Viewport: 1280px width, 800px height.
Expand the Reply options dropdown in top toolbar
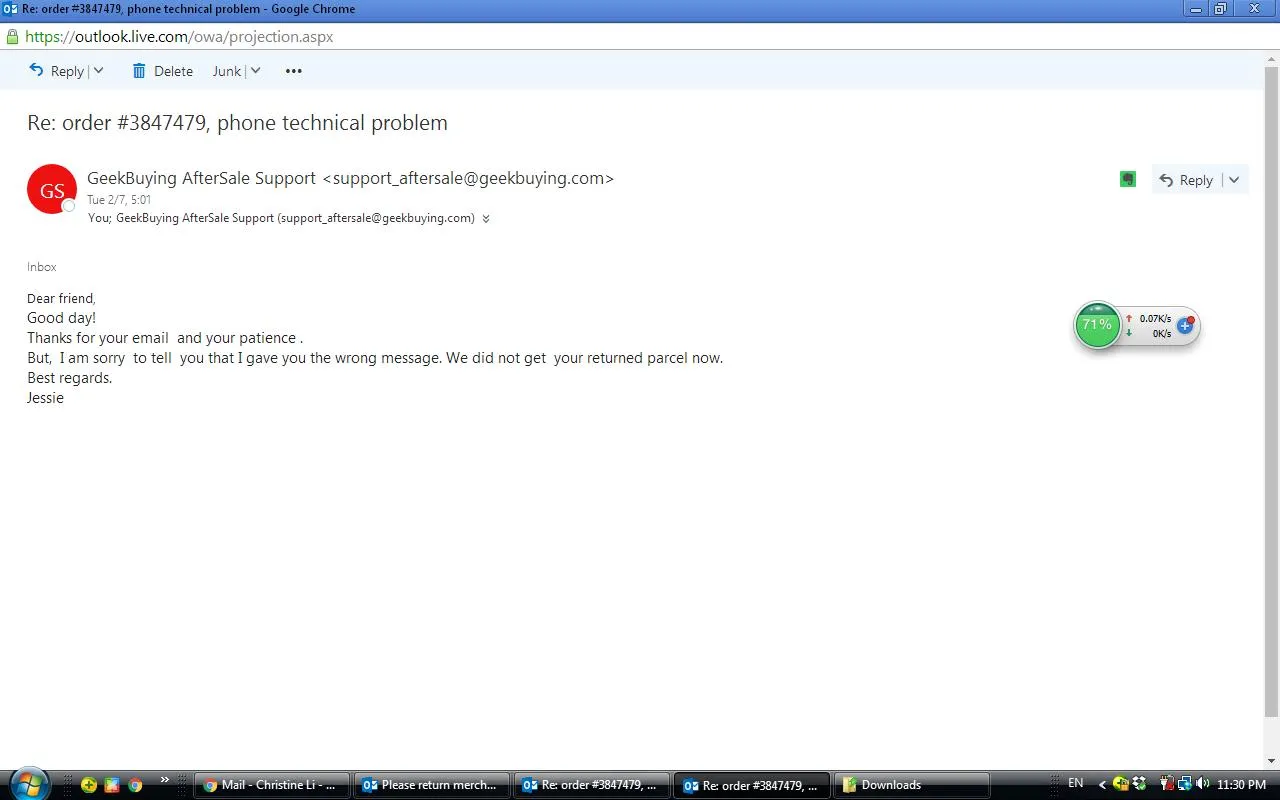[98, 71]
